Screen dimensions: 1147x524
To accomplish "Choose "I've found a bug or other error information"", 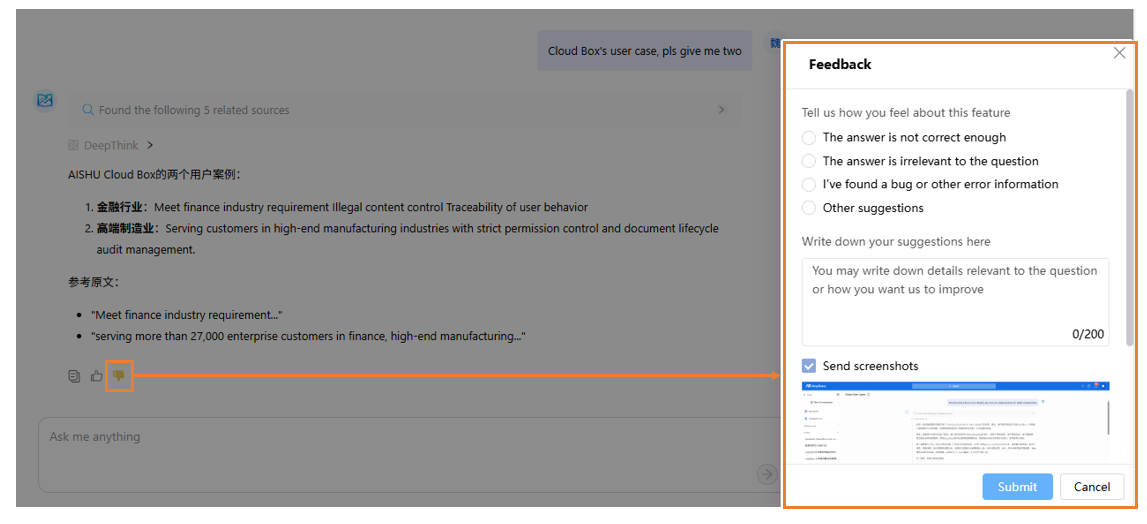I will click(x=809, y=184).
